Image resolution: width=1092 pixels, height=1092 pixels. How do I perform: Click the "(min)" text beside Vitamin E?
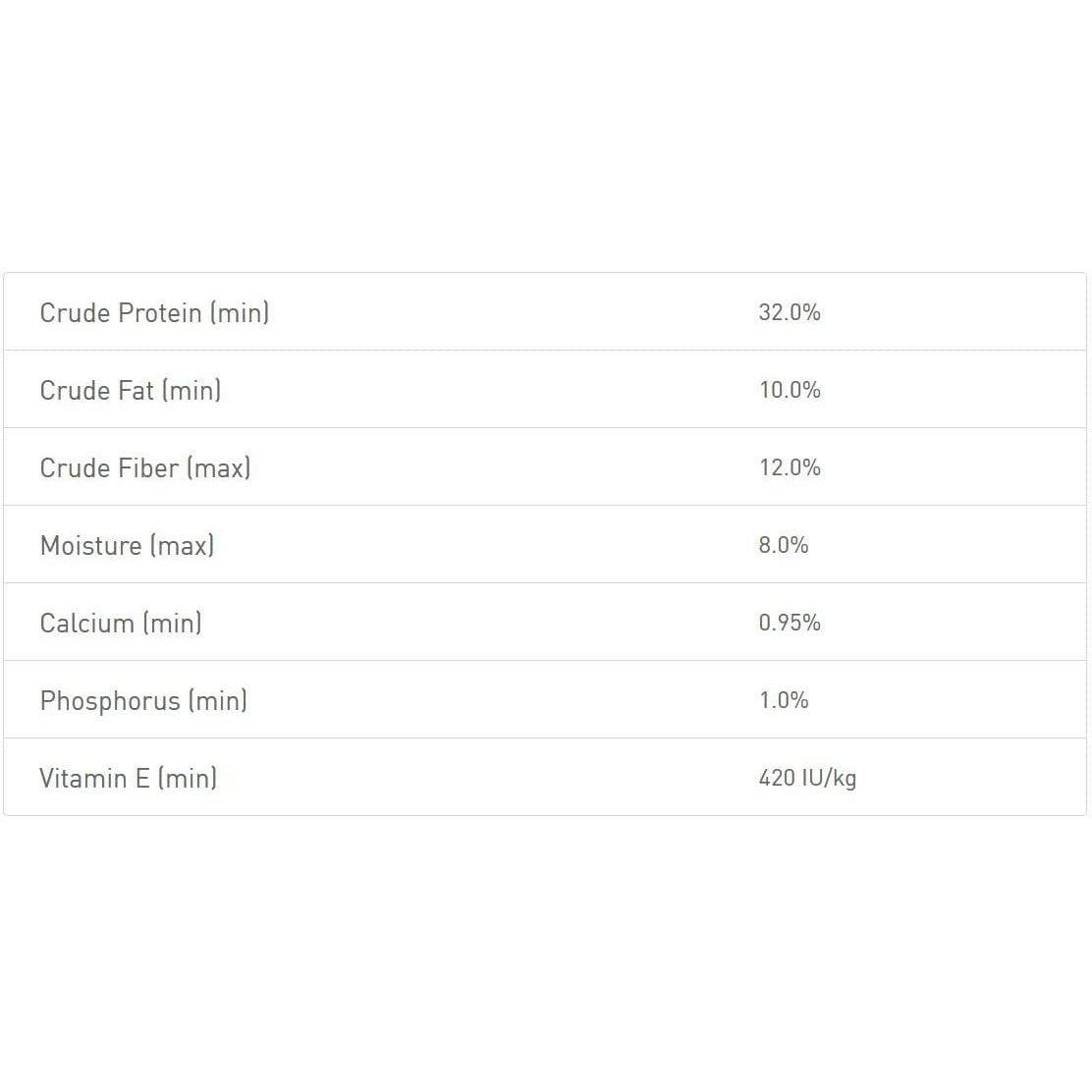(x=187, y=778)
